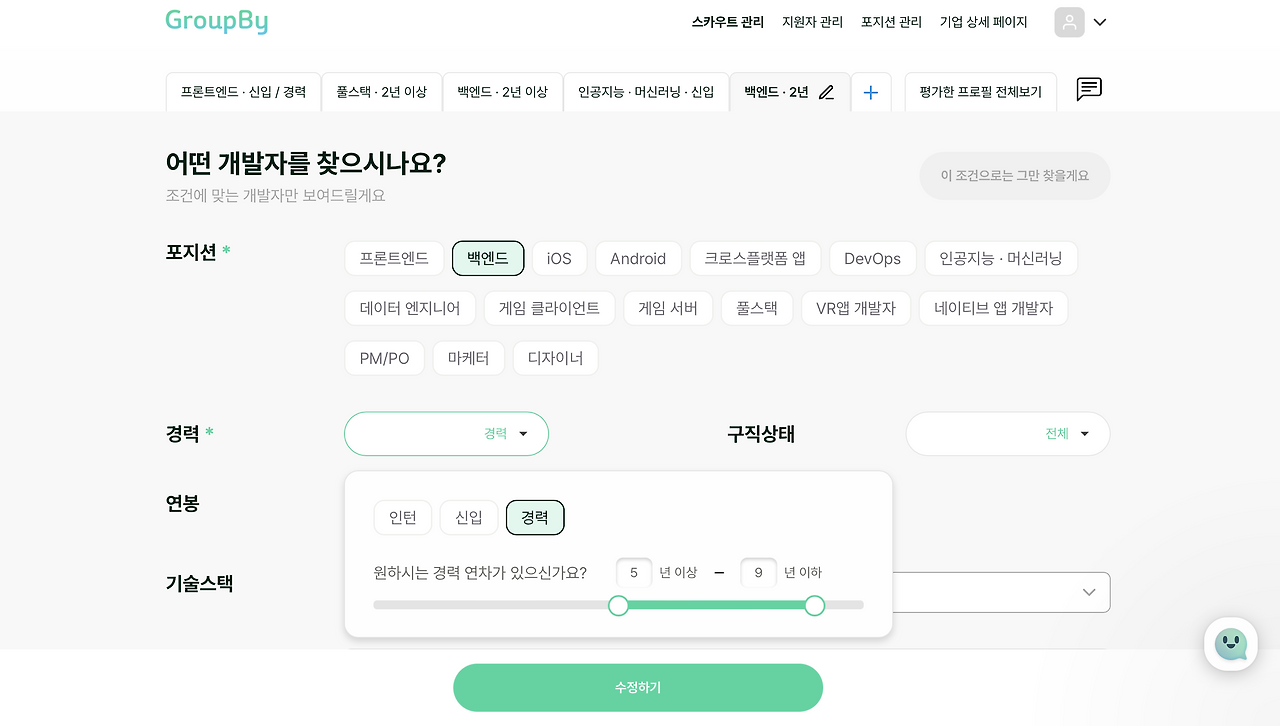Click the plus icon to add a new position filter
This screenshot has height=726, width=1280.
click(x=871, y=92)
